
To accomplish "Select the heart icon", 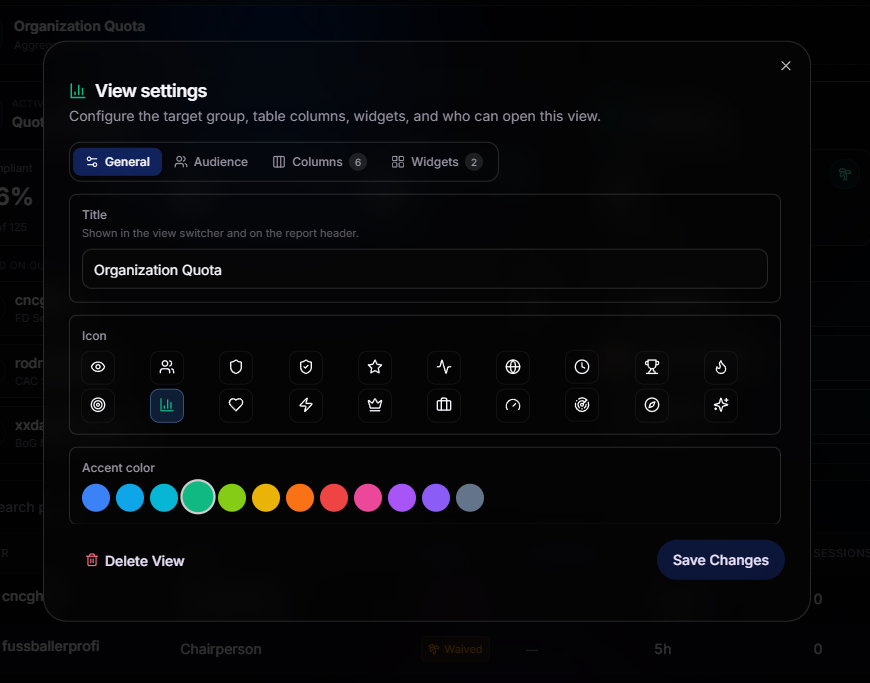I will point(236,406).
